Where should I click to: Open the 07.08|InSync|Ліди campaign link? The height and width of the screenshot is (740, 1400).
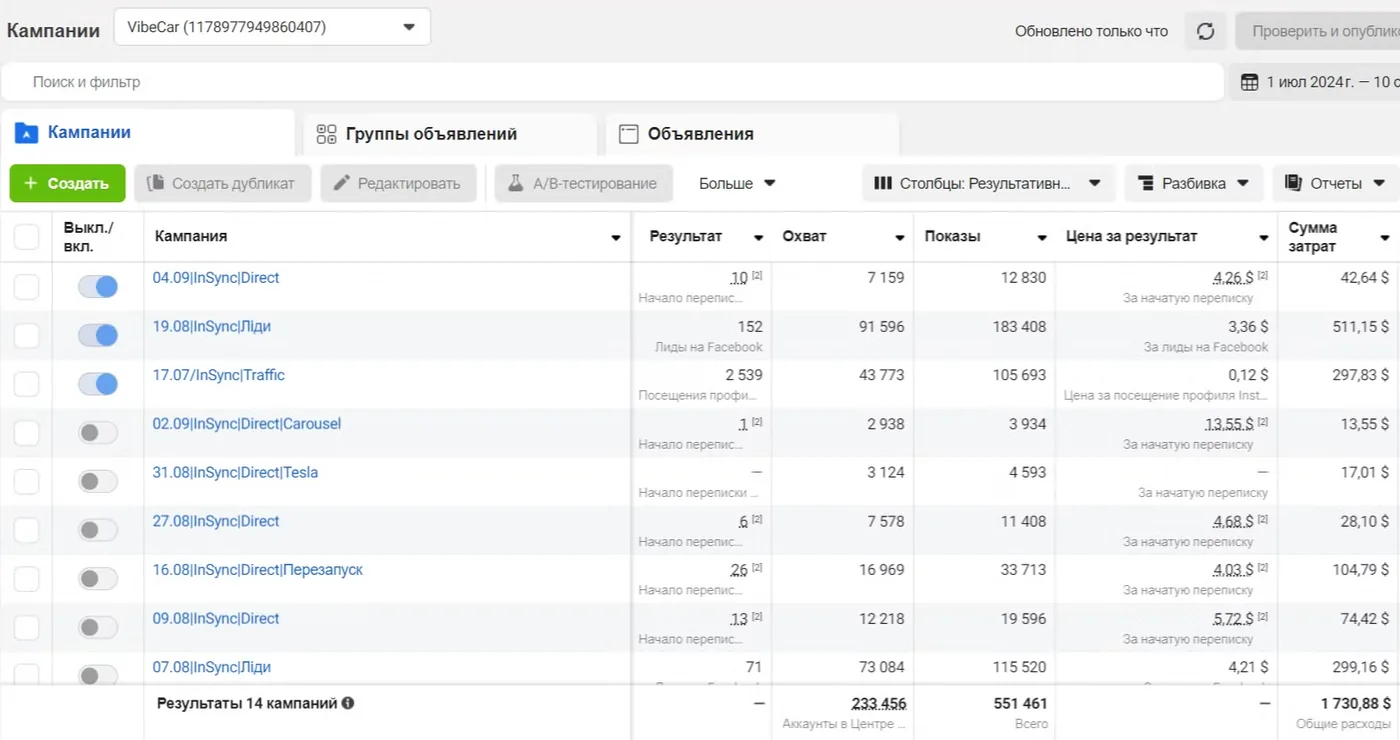pyautogui.click(x=211, y=667)
